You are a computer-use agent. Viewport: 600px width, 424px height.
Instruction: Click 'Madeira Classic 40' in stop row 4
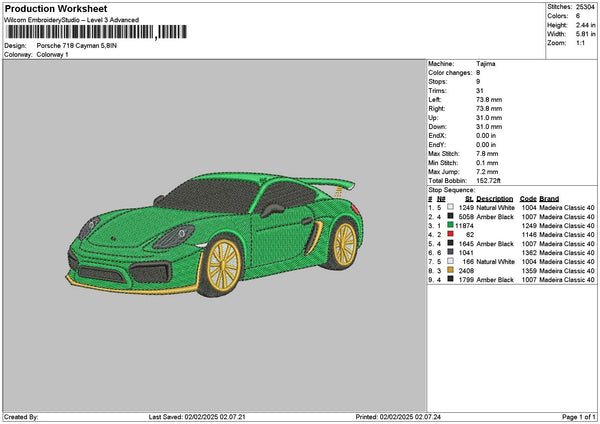click(x=567, y=235)
